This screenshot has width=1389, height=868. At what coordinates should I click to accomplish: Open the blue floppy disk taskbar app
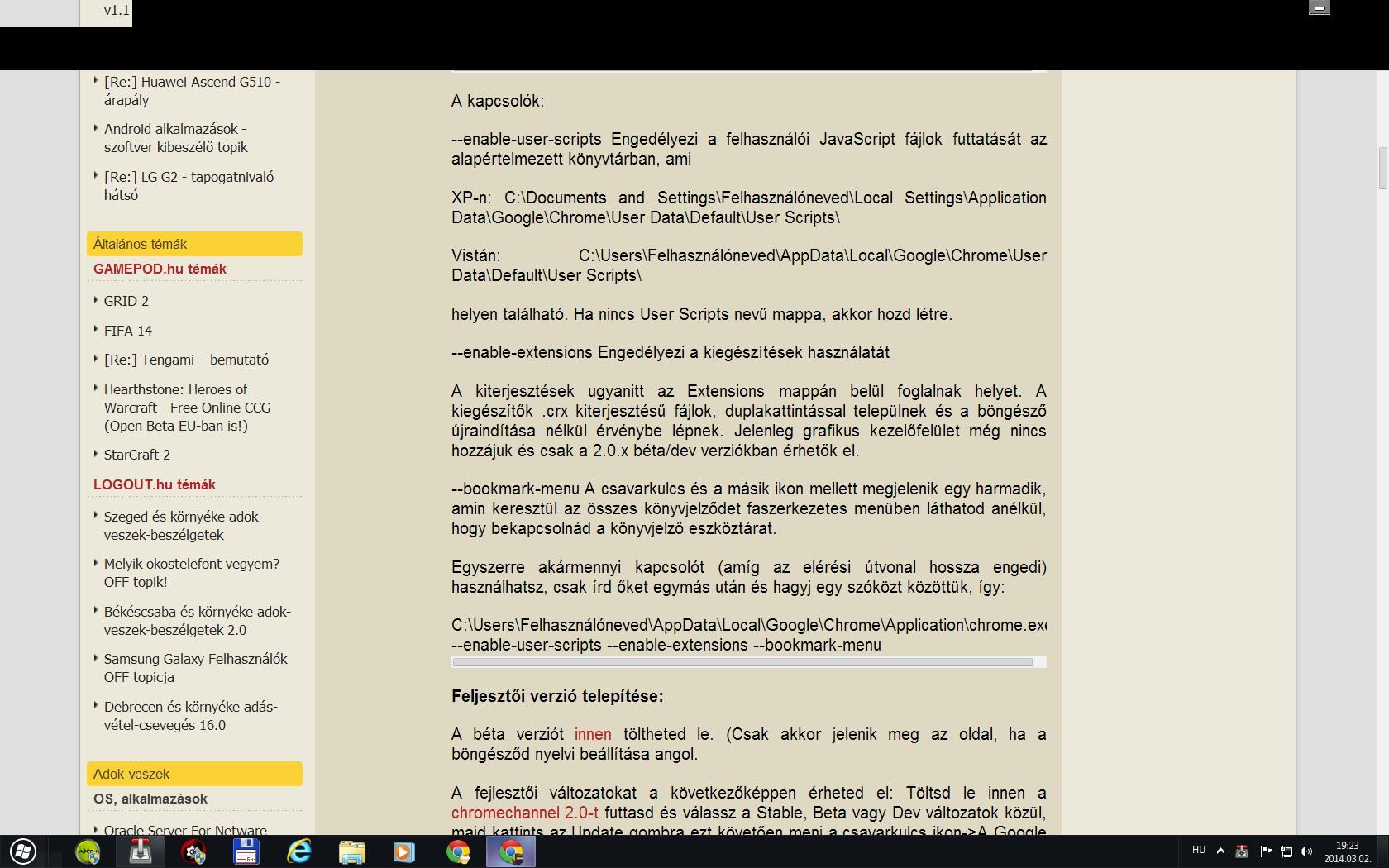pyautogui.click(x=246, y=851)
